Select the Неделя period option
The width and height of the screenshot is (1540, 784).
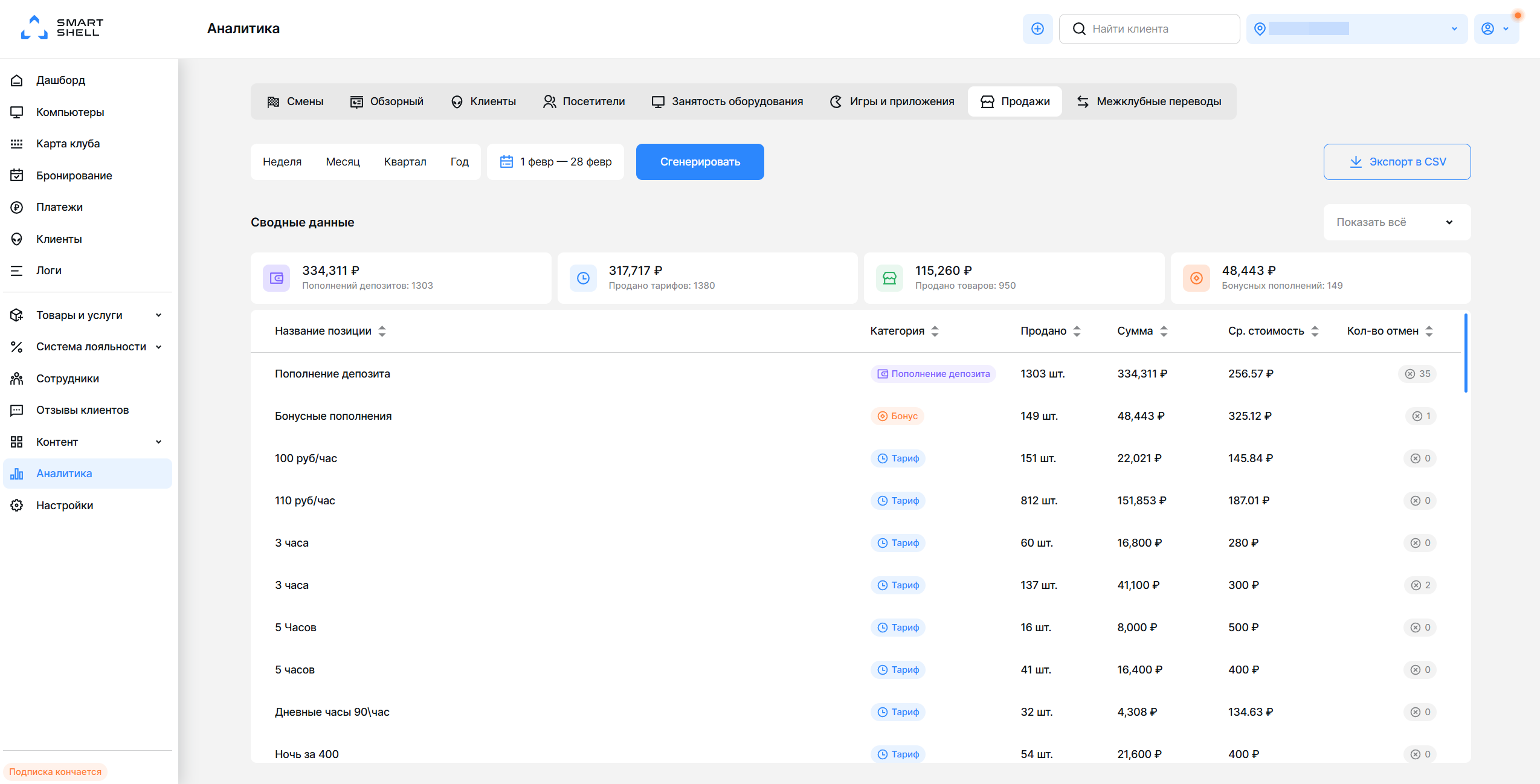click(x=282, y=162)
